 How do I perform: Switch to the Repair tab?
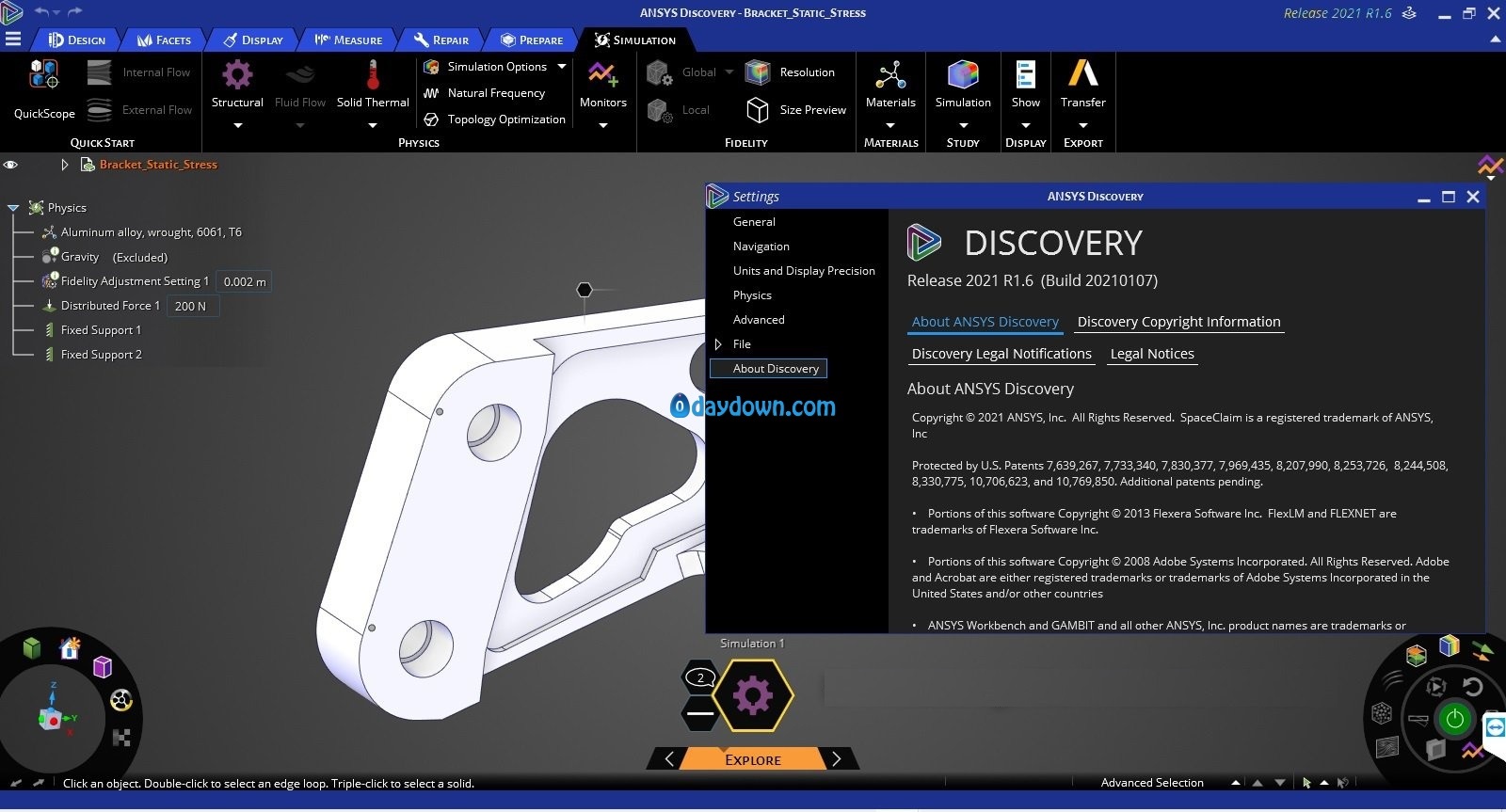[x=441, y=40]
